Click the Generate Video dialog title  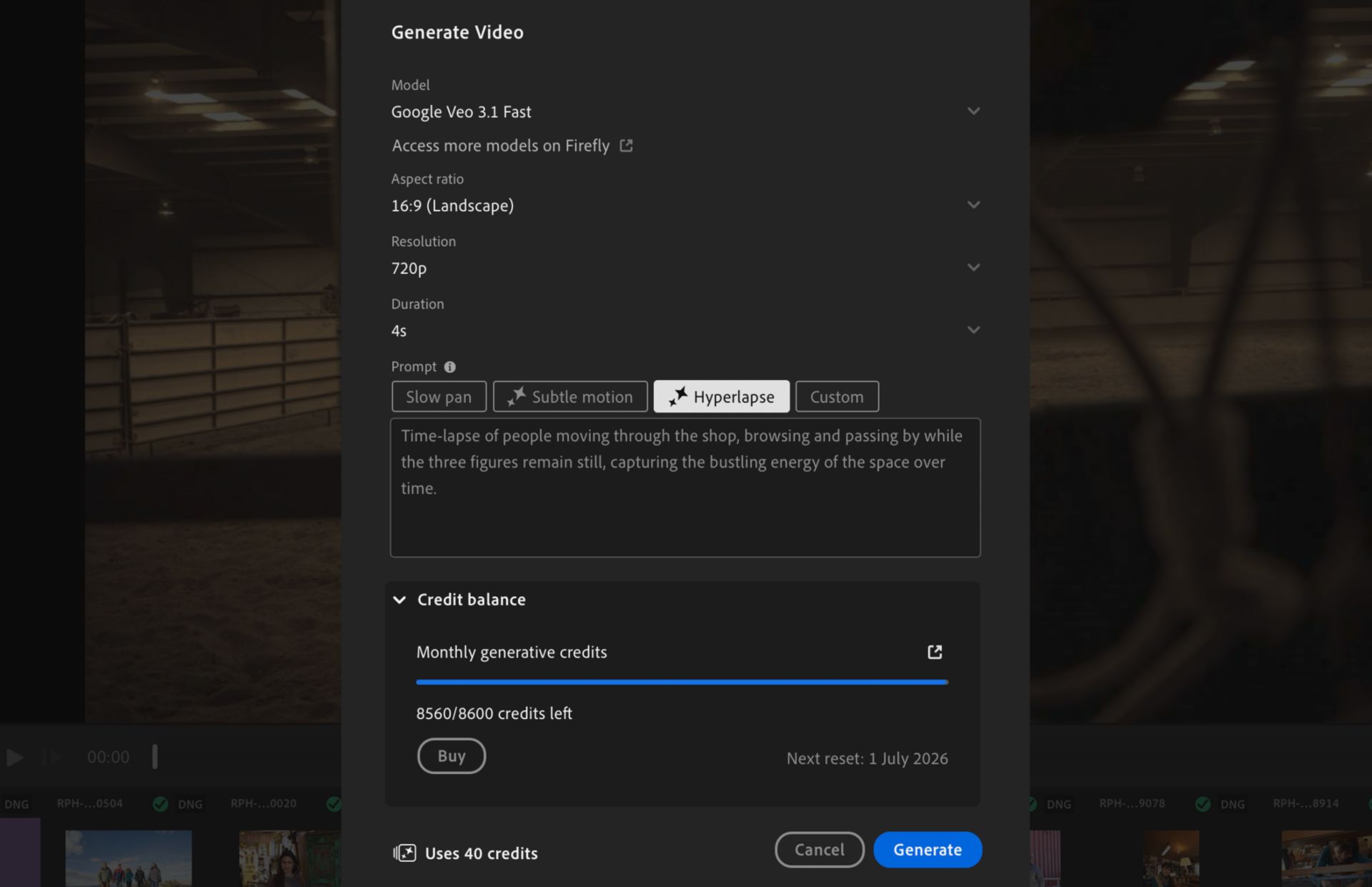pos(457,32)
